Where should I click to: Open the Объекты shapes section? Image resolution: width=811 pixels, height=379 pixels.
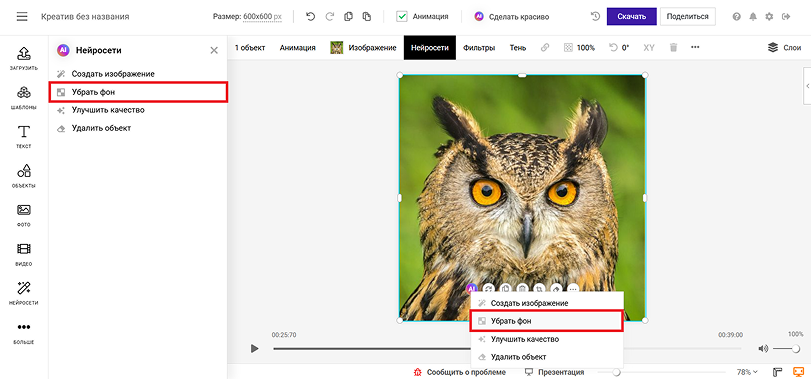pyautogui.click(x=24, y=176)
